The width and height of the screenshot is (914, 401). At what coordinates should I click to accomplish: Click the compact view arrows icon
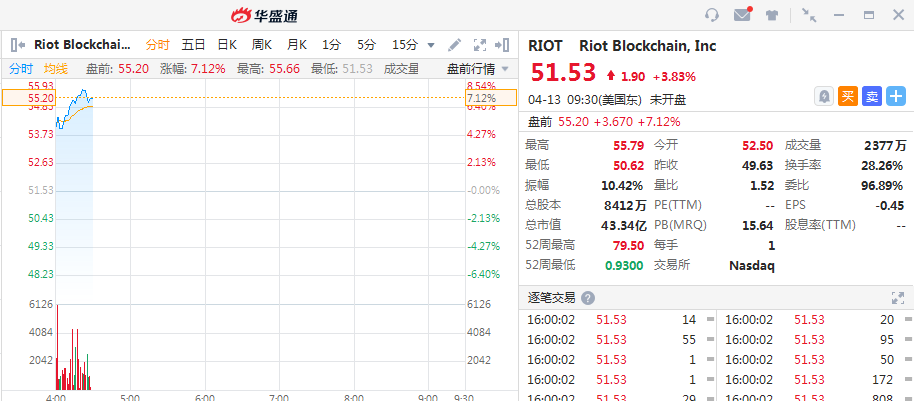808,15
